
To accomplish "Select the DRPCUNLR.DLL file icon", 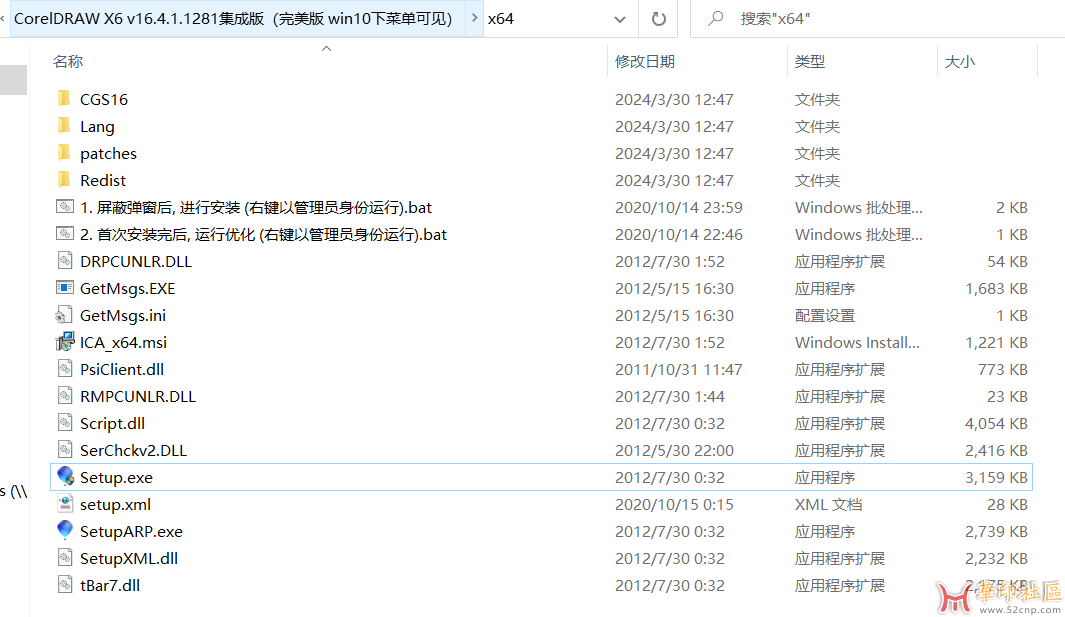I will coord(65,261).
